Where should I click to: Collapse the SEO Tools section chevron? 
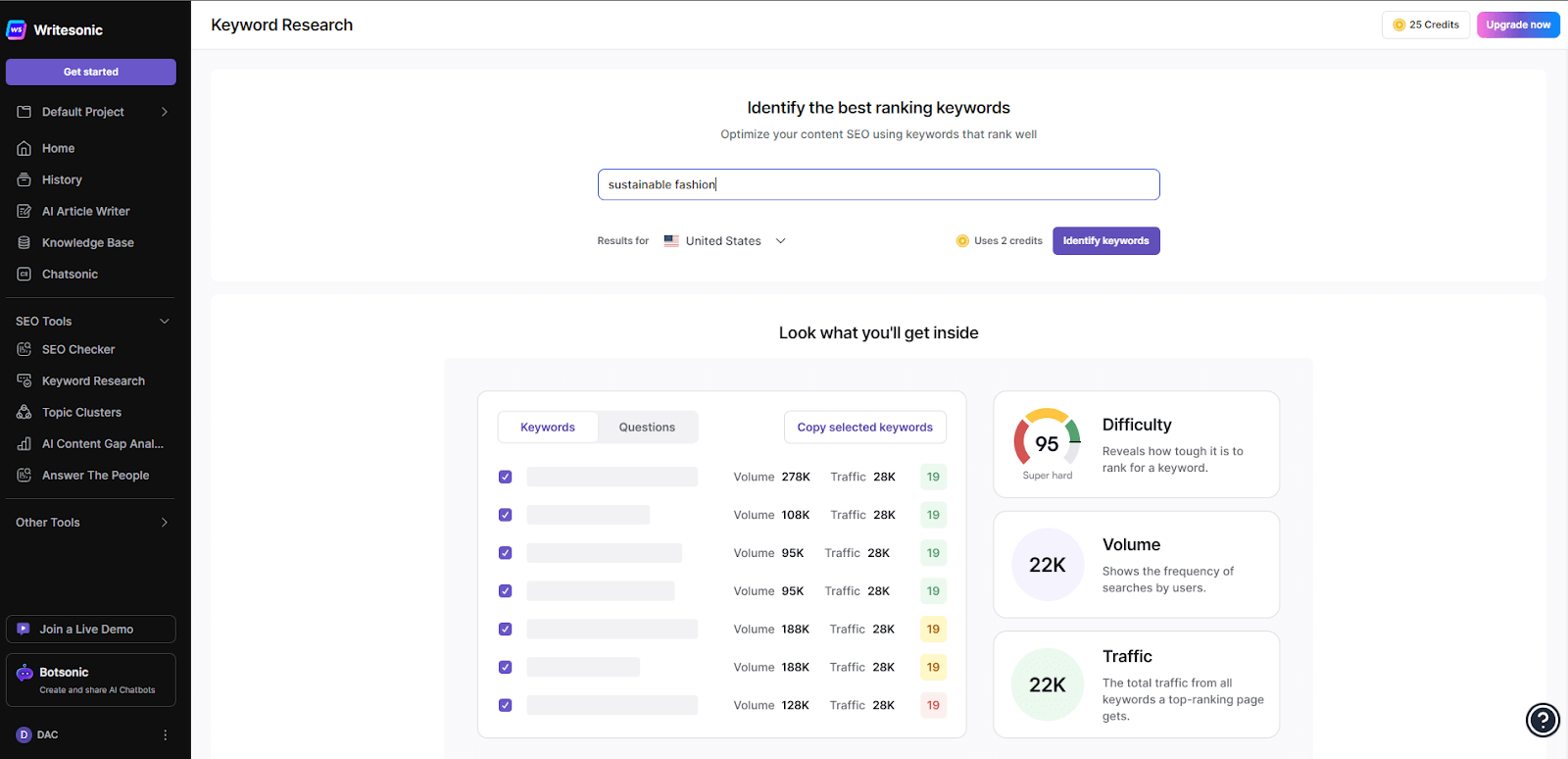pos(165,321)
